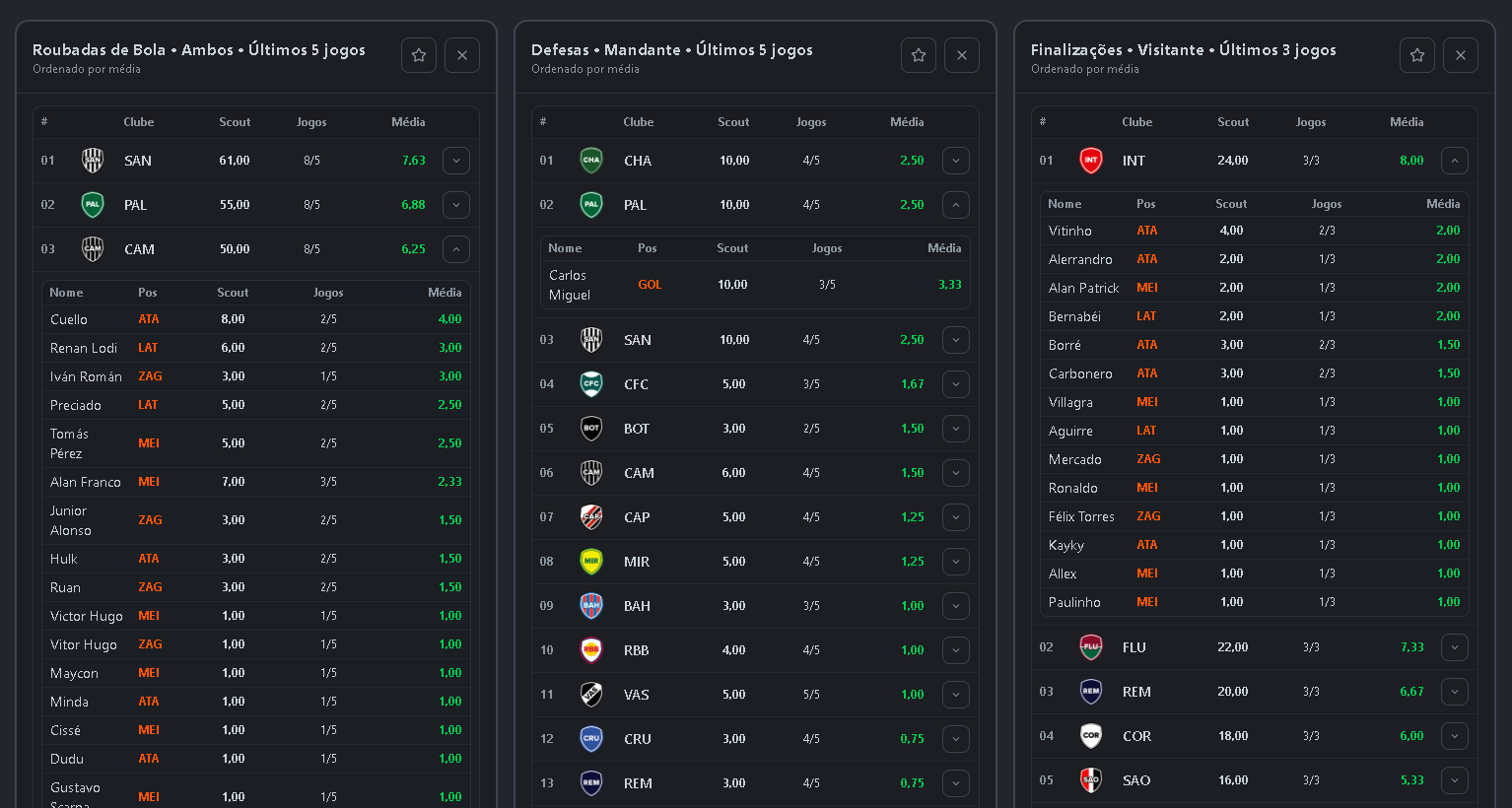Select the Carlos Miguel player row

click(x=754, y=284)
